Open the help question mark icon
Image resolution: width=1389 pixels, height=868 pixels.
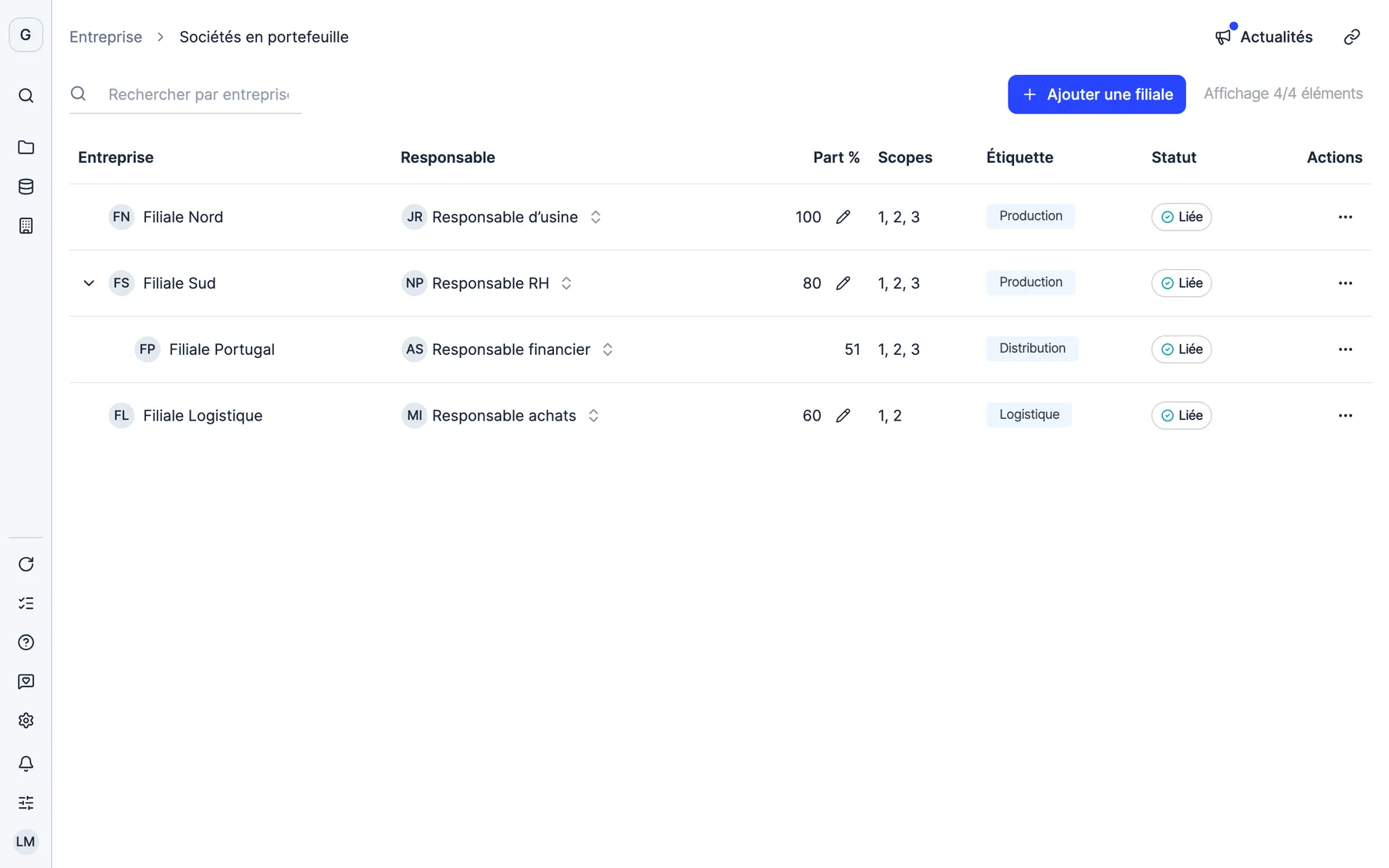click(x=25, y=643)
